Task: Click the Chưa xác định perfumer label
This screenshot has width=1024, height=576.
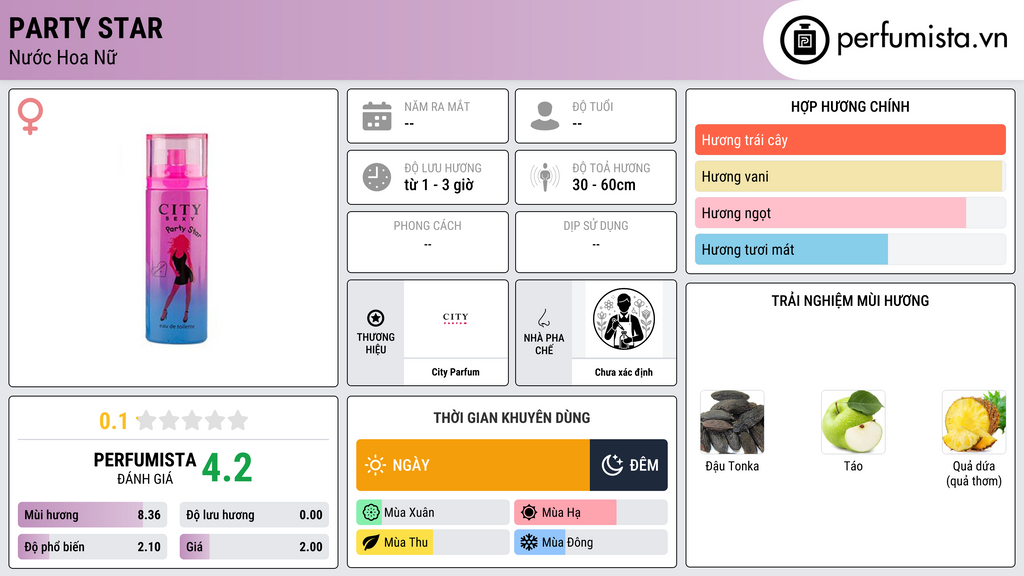Action: 624,372
